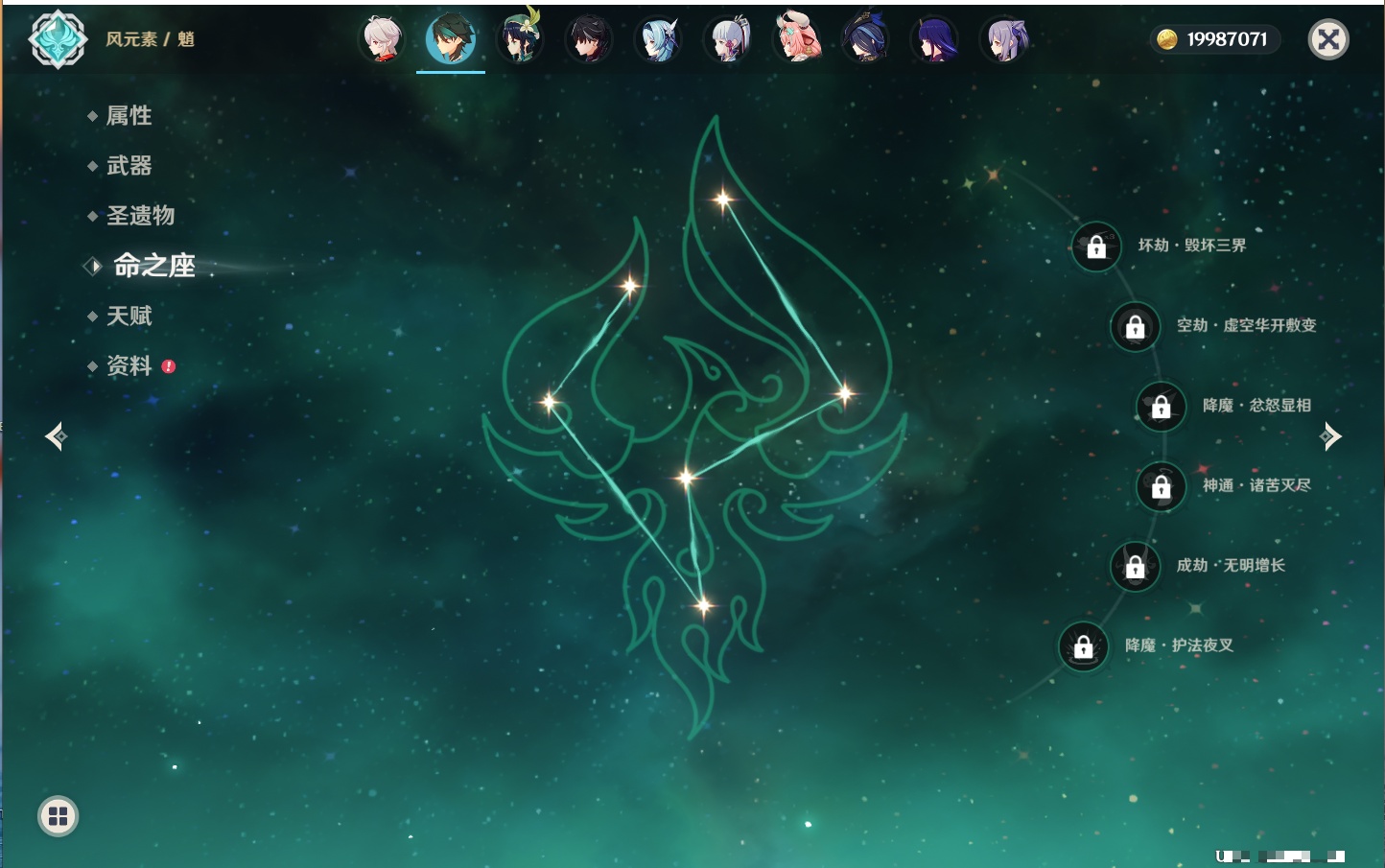1385x868 pixels.
Task: Open the grid menu button at bottom-left
Action: [x=58, y=816]
